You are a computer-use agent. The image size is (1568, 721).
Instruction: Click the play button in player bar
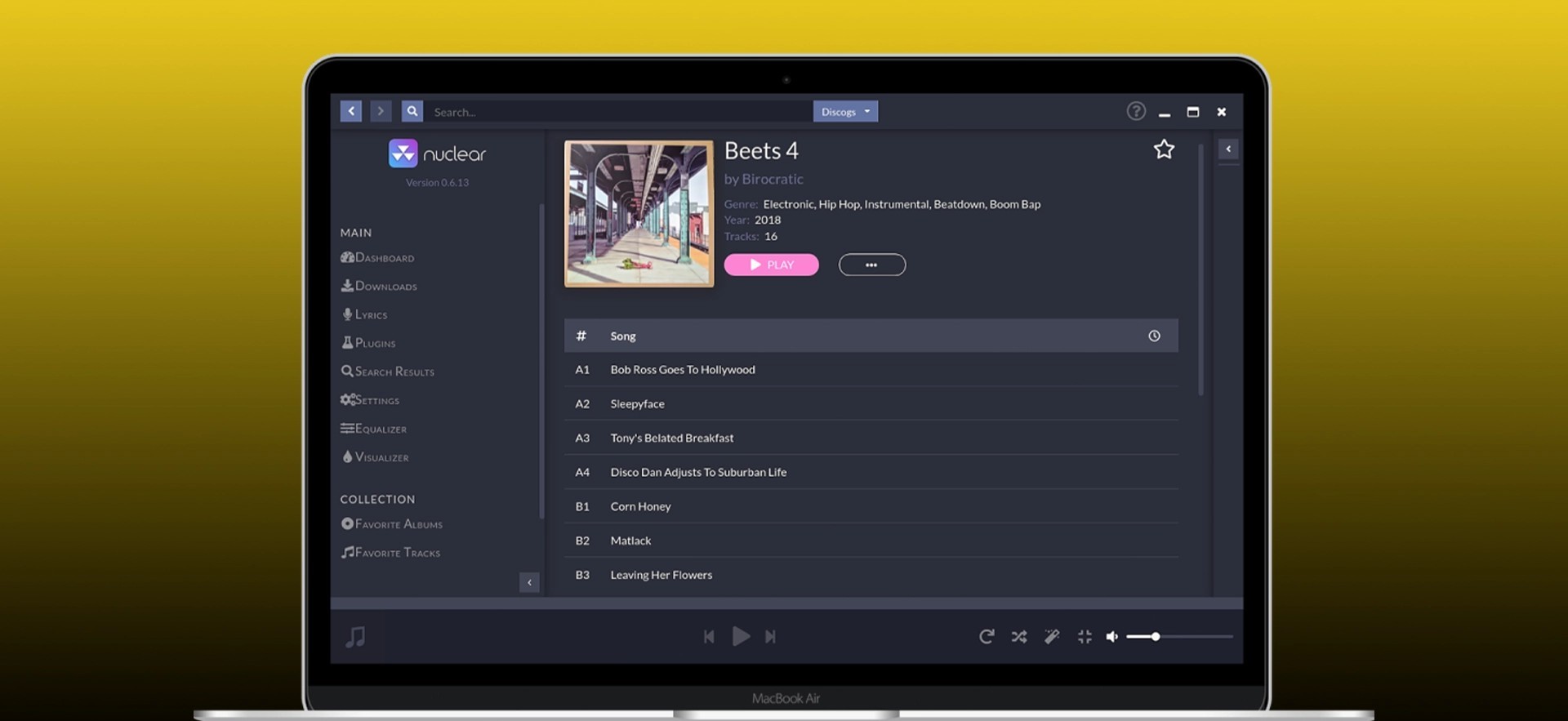pyautogui.click(x=741, y=636)
